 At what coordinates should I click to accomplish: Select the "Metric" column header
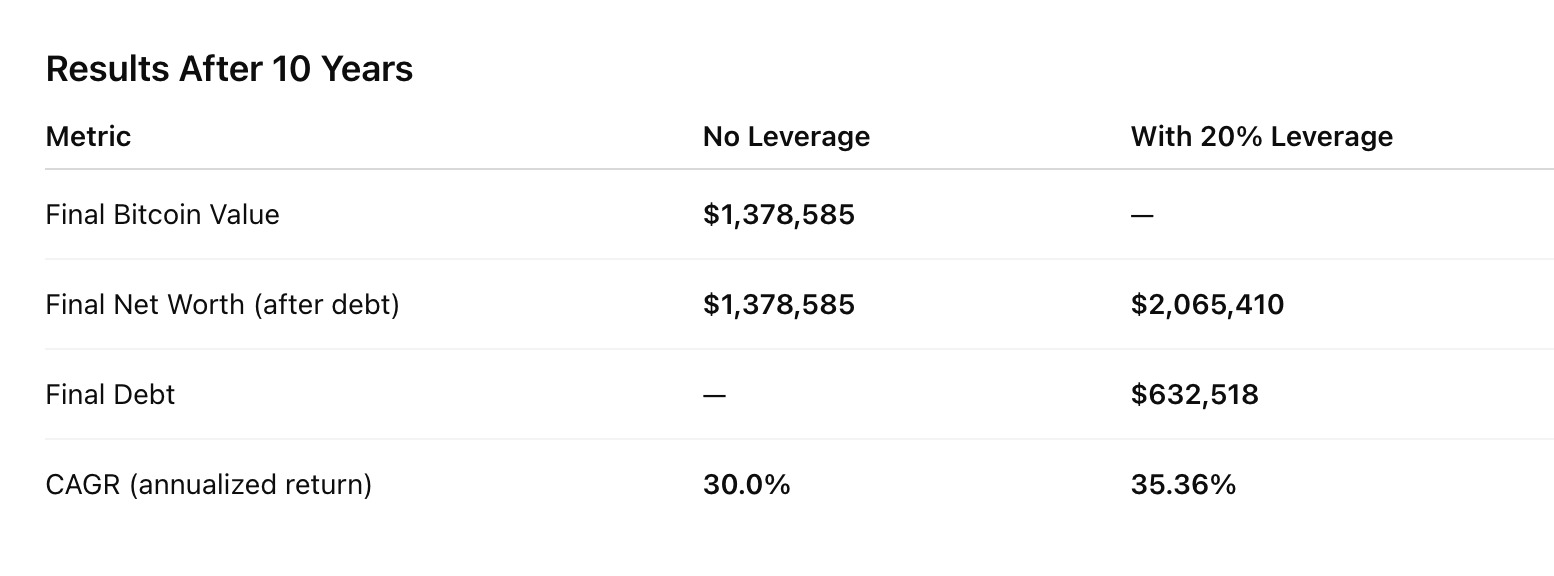(88, 136)
